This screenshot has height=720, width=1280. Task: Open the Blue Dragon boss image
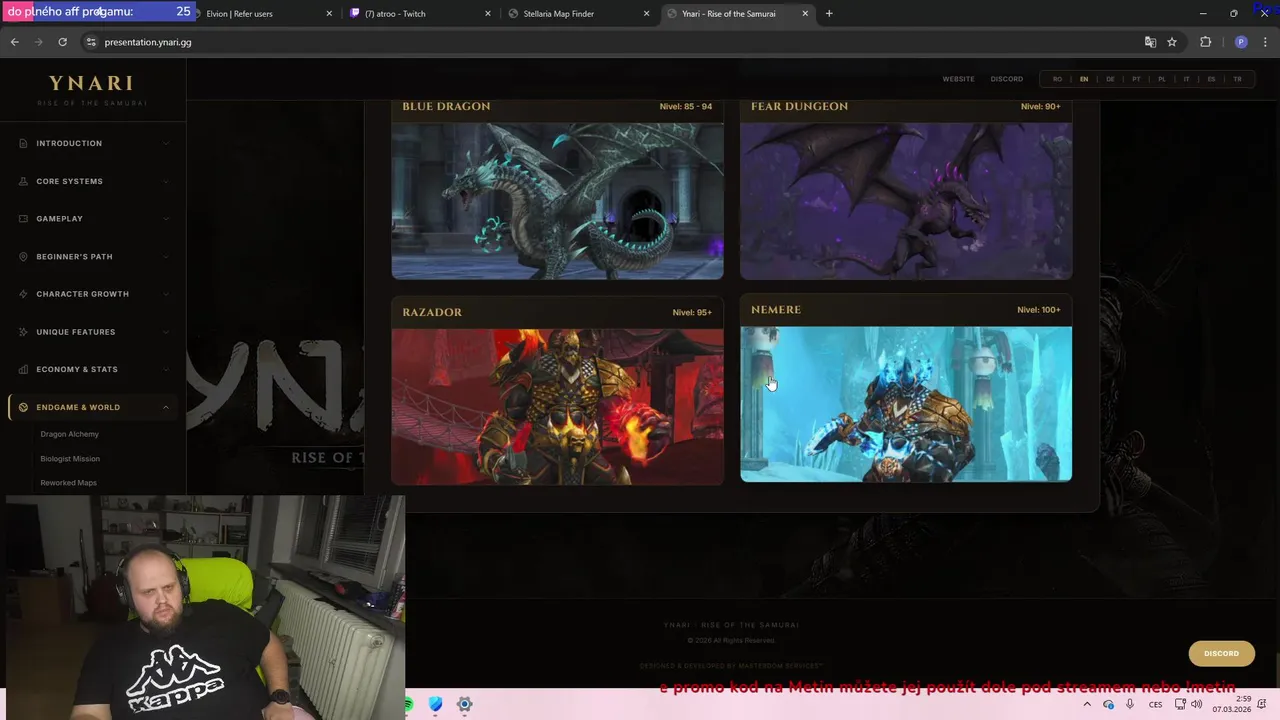coord(557,201)
